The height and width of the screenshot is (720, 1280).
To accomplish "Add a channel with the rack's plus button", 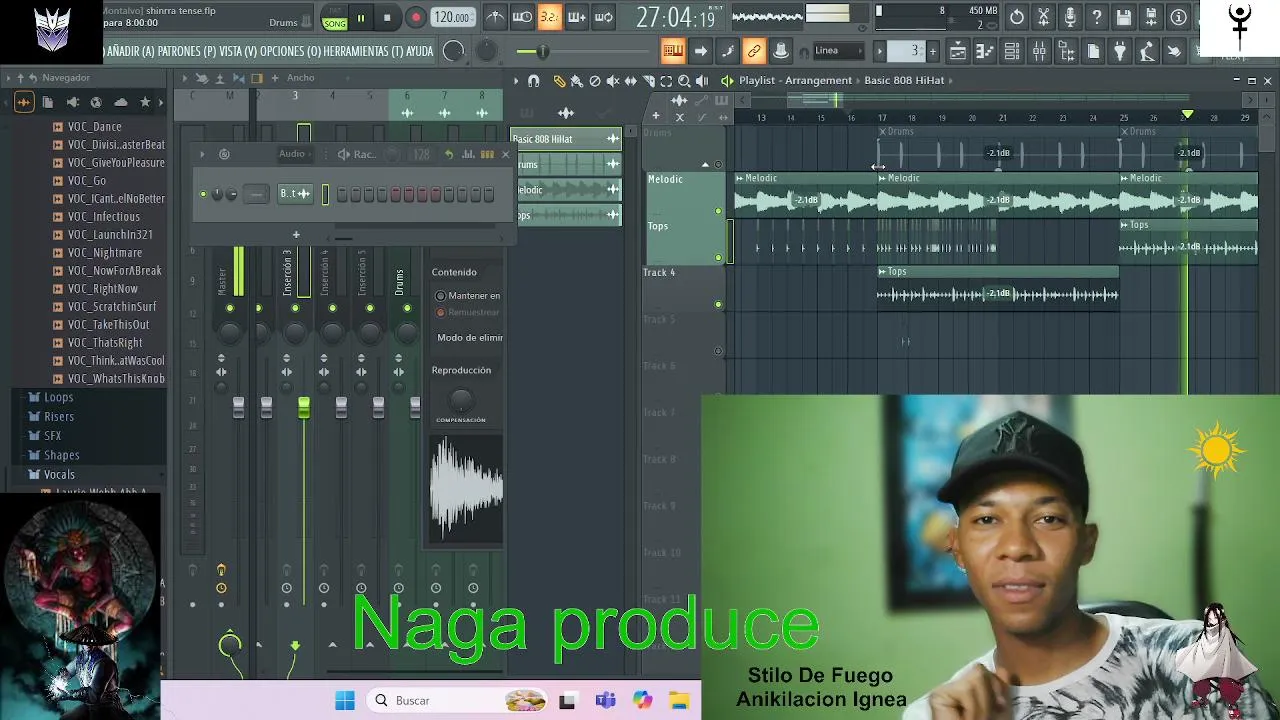I will (x=295, y=235).
